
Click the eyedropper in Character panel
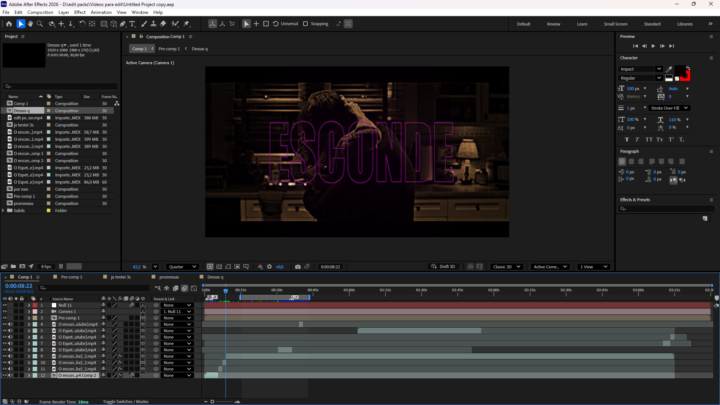(669, 69)
